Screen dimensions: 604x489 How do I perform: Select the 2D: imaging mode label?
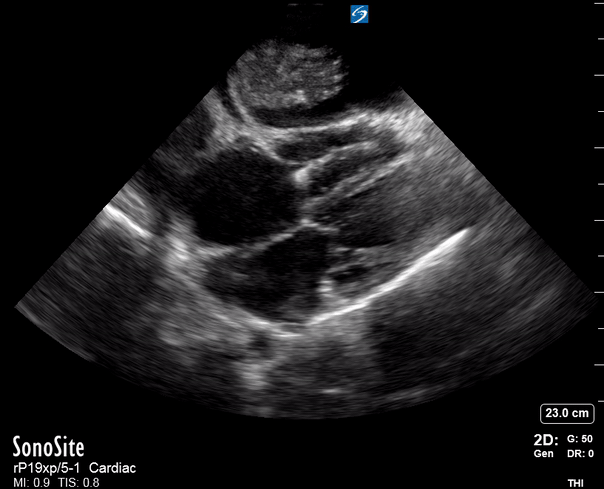(x=546, y=440)
